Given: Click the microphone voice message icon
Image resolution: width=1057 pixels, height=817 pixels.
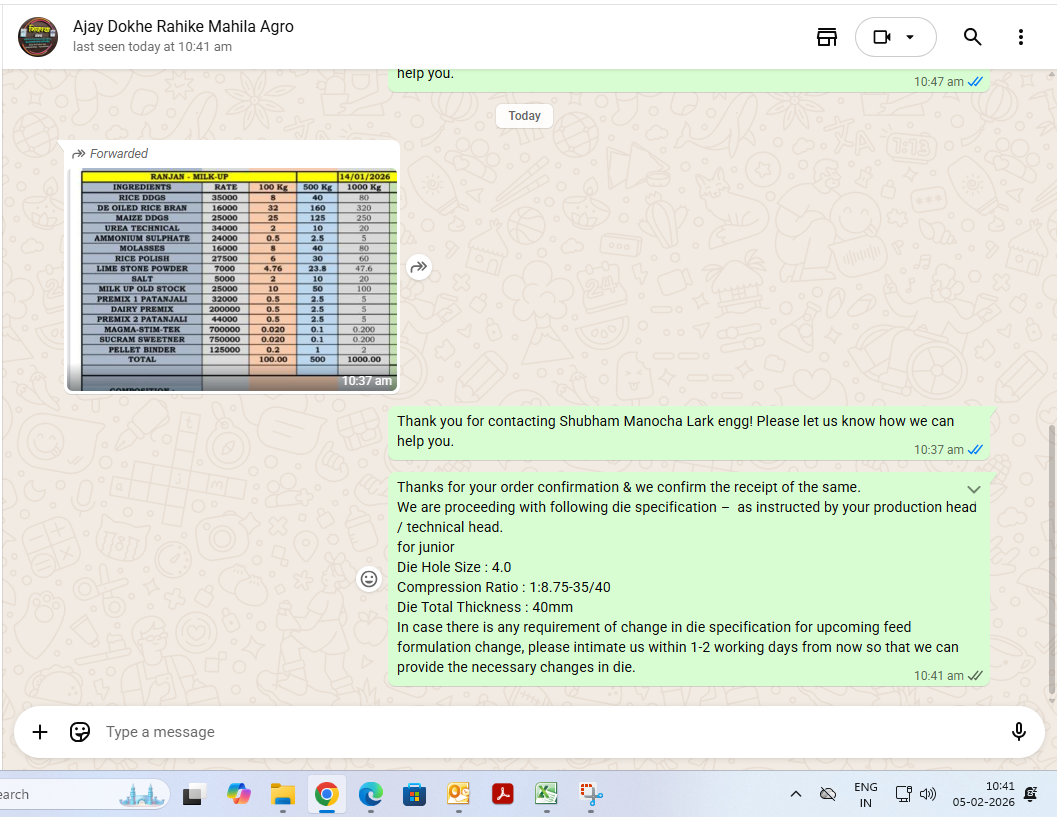Looking at the screenshot, I should tap(1018, 732).
